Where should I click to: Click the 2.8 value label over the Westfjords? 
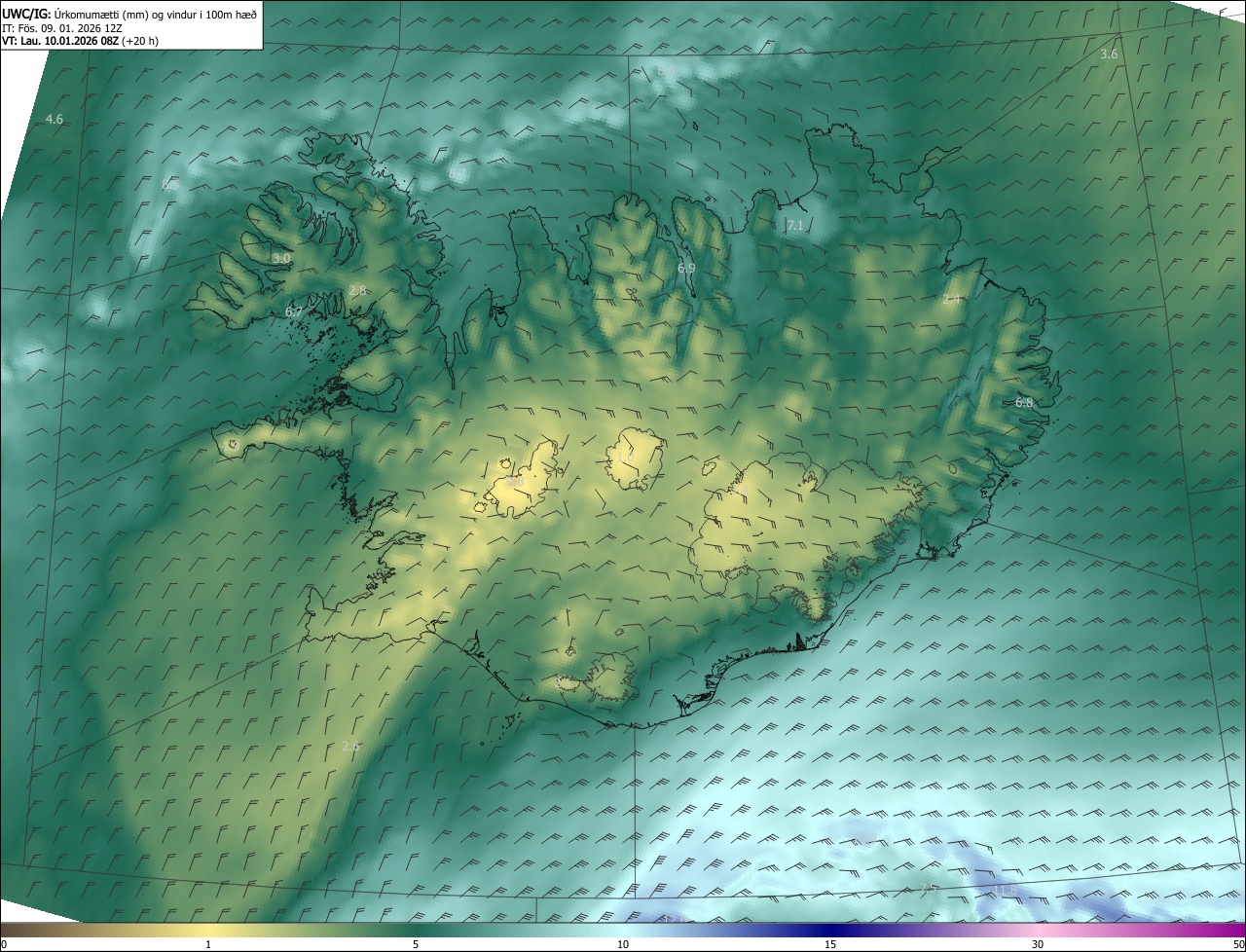(x=357, y=291)
